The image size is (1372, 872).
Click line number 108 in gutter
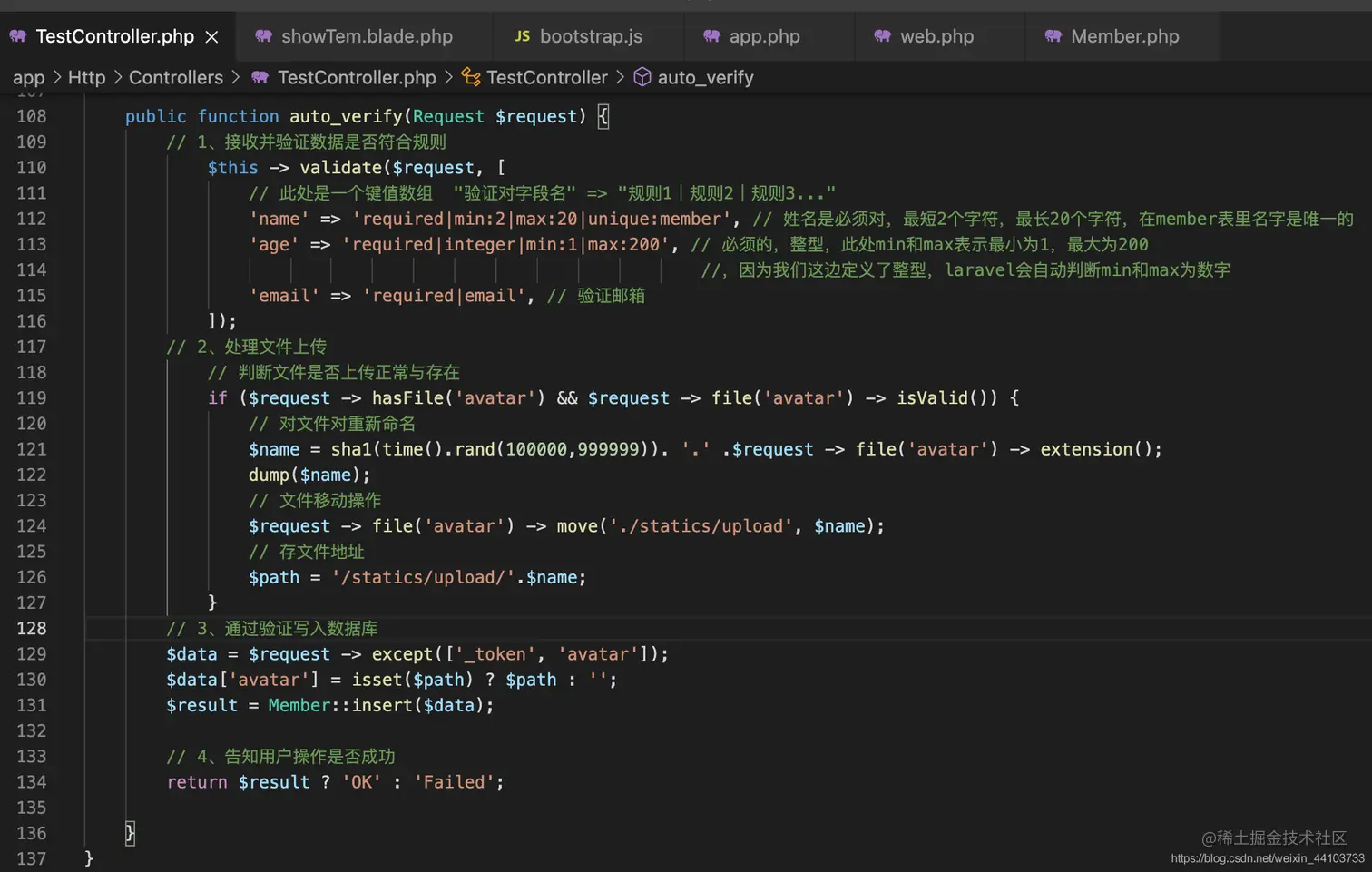click(x=31, y=116)
